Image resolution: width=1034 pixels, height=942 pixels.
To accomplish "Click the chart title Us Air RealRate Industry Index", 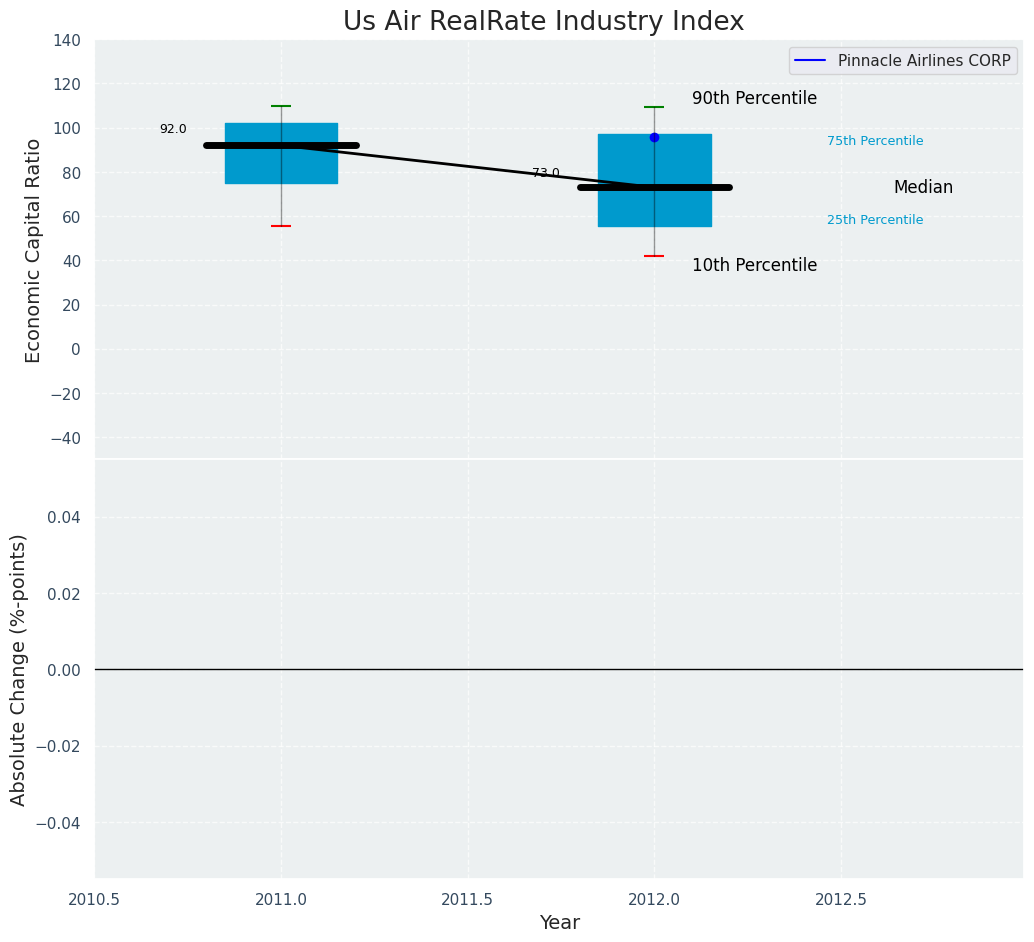I will point(543,22).
